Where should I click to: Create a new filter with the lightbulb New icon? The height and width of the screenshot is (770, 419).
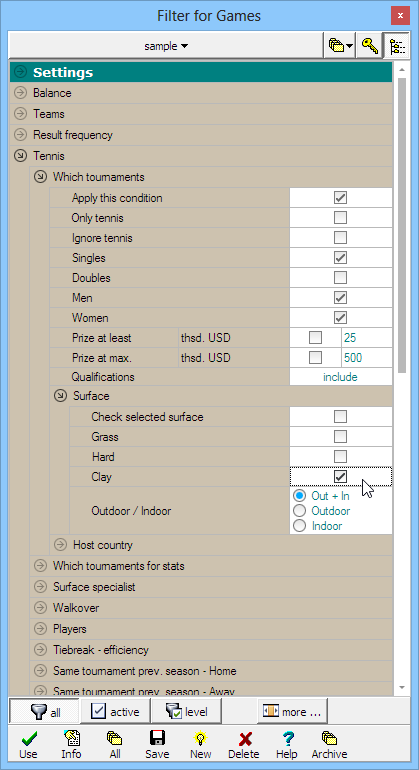pyautogui.click(x=200, y=738)
